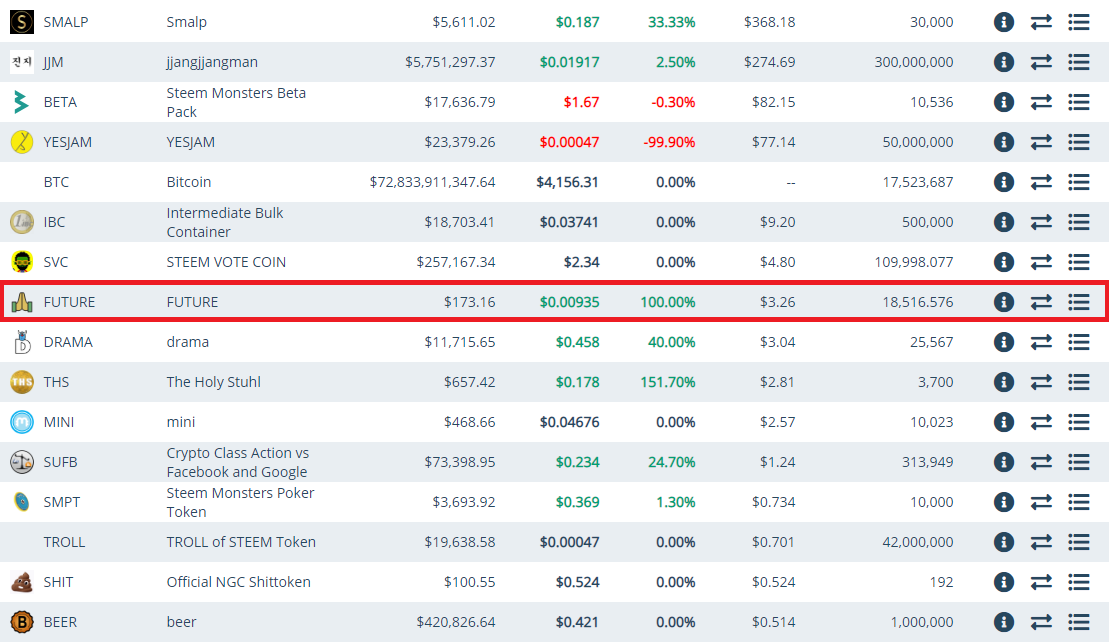The width and height of the screenshot is (1109, 642).
Task: Click Bitcoin market cap $72,833,911,347.64
Action: point(432,182)
